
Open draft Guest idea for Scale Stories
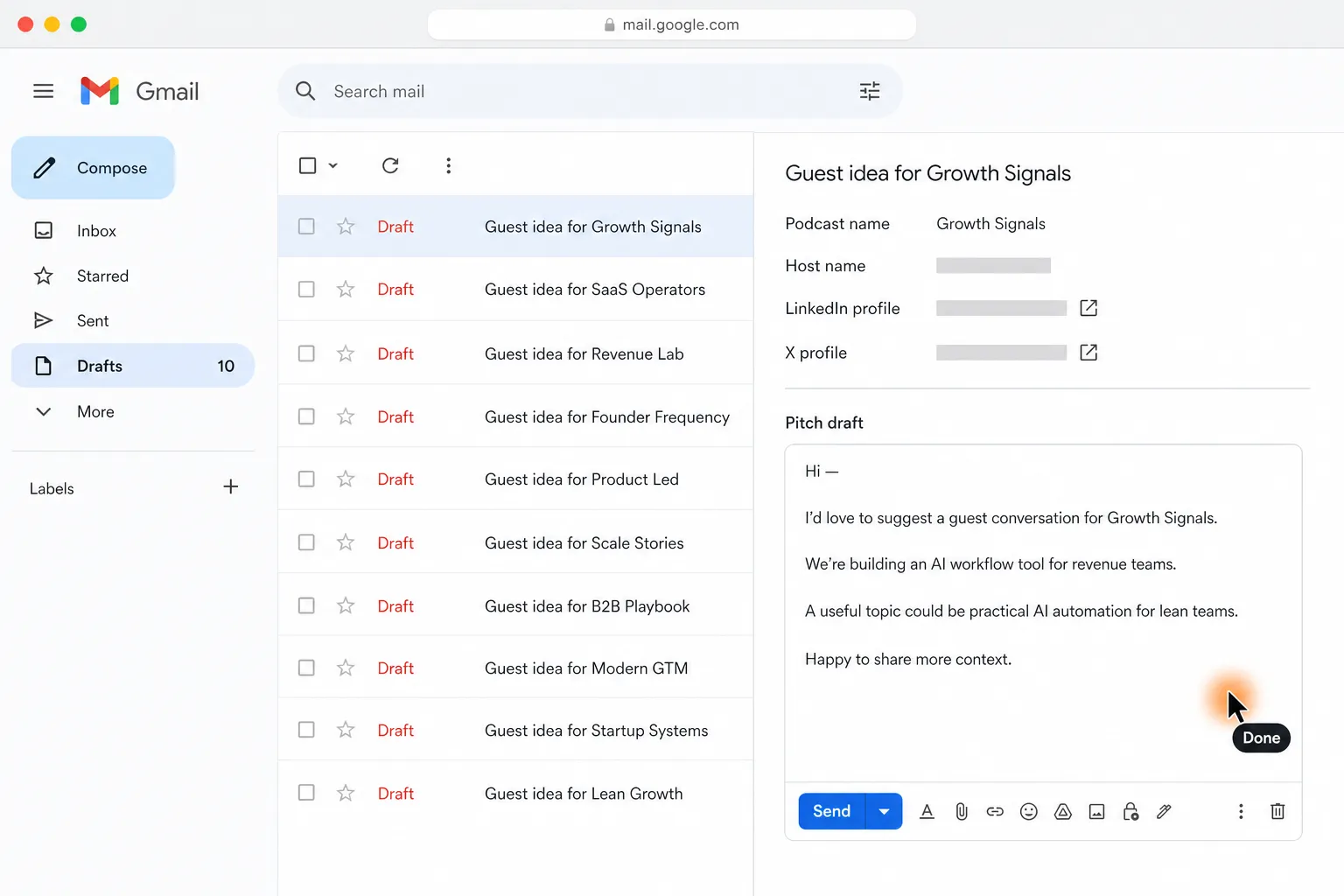pos(515,542)
